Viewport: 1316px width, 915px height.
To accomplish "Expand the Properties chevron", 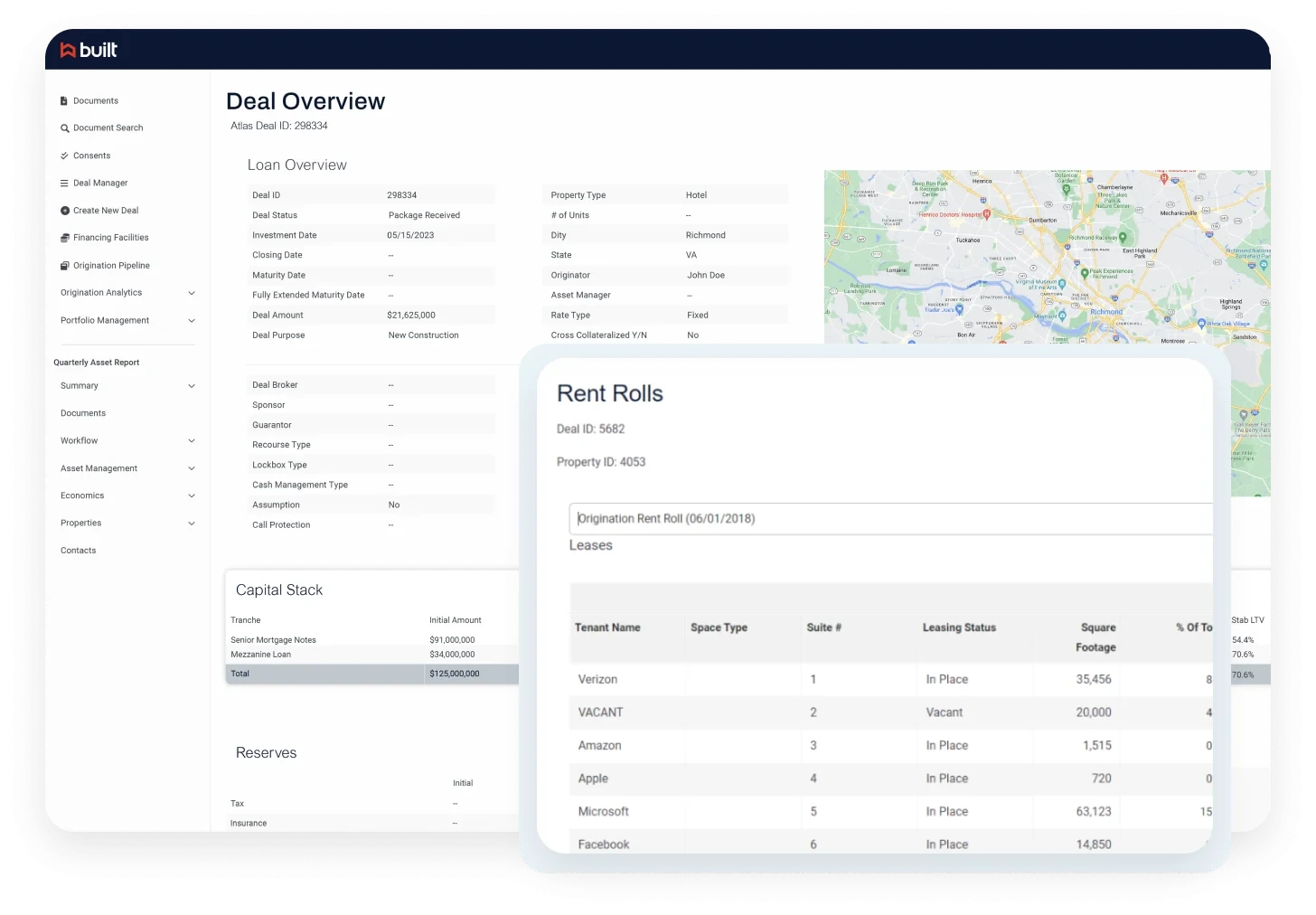I will click(192, 524).
